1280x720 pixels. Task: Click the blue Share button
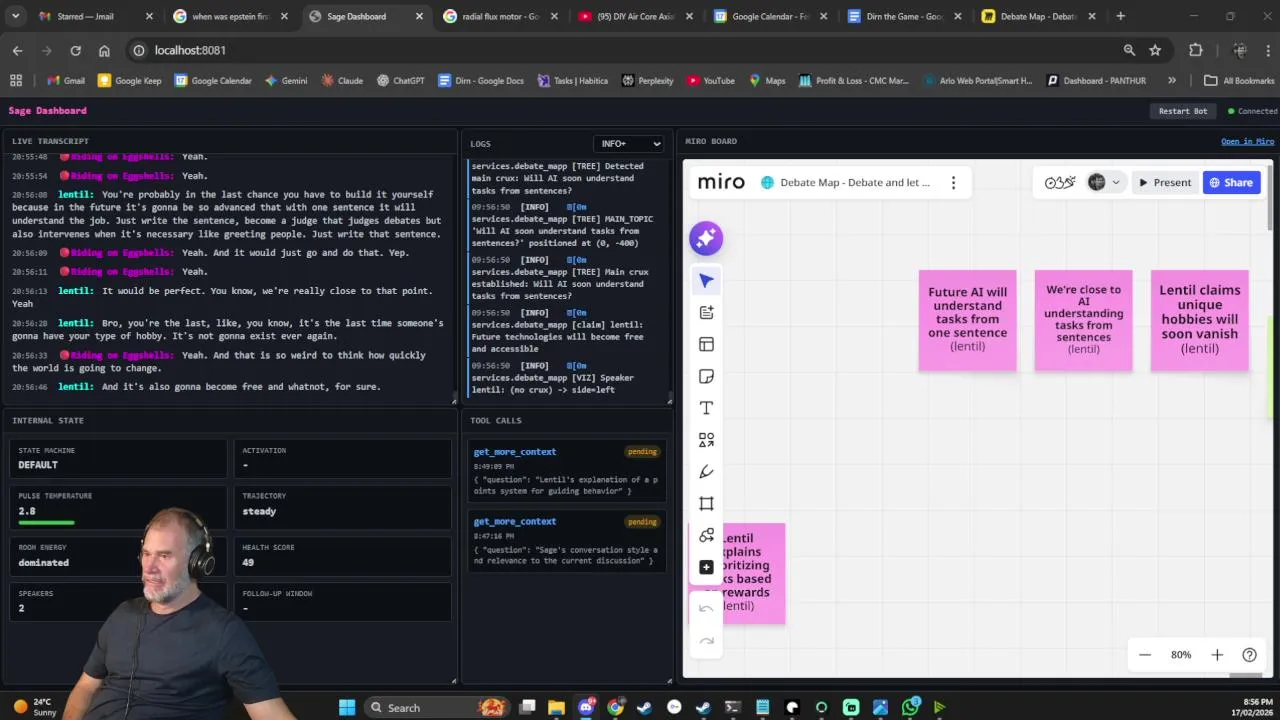coord(1231,182)
